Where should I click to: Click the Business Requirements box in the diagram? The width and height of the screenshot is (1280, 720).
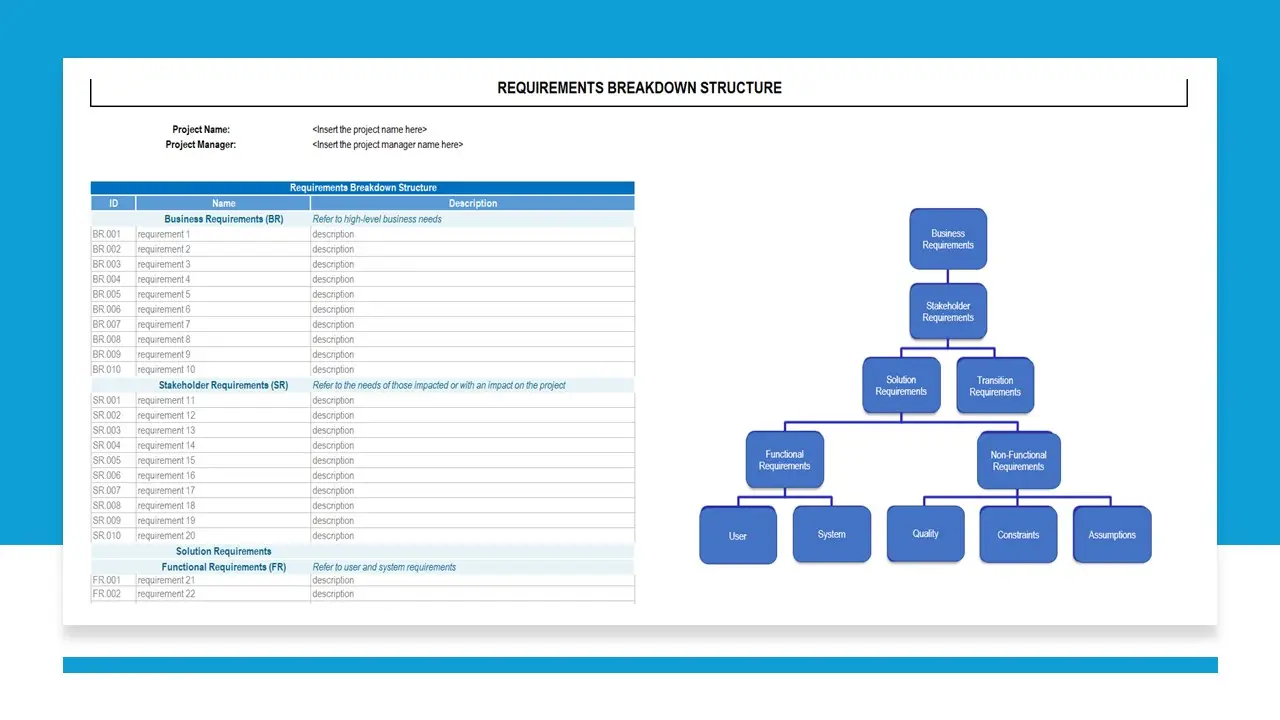[947, 239]
